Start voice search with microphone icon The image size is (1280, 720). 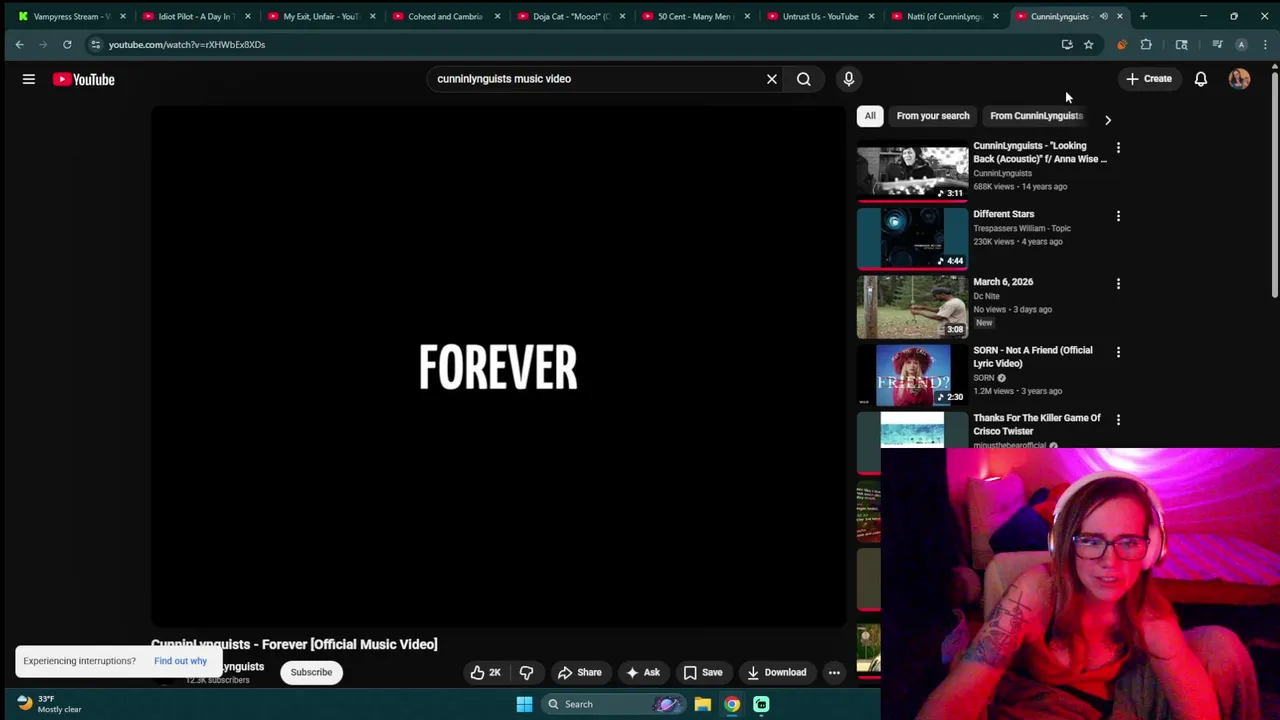point(849,79)
